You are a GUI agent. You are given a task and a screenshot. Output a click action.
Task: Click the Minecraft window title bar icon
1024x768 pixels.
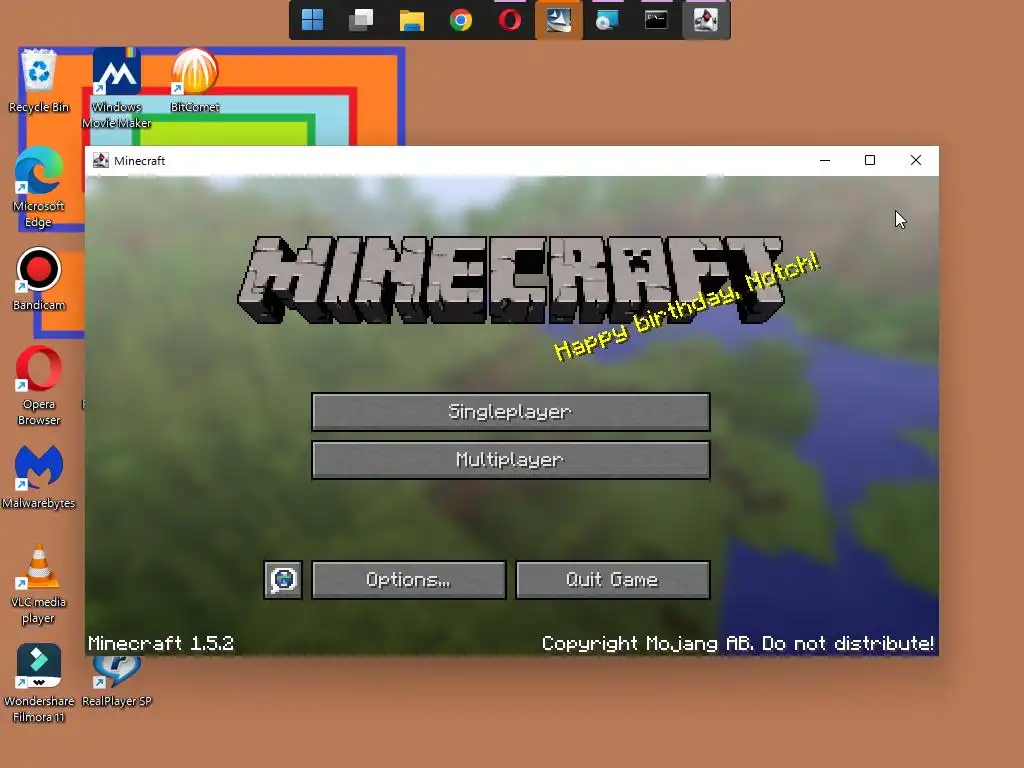101,161
